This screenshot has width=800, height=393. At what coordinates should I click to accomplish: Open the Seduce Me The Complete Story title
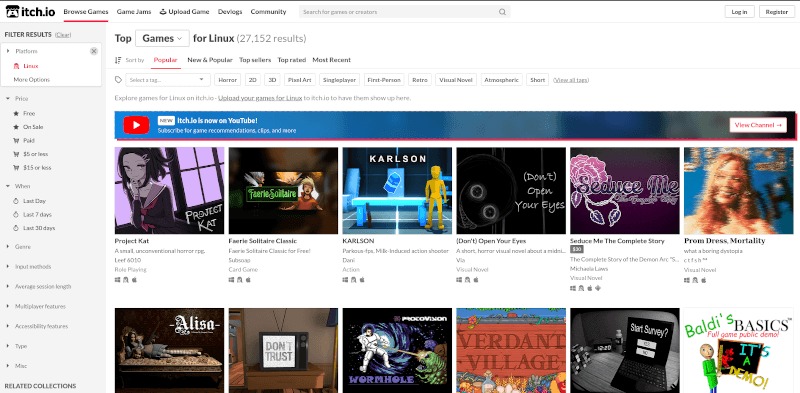point(617,240)
